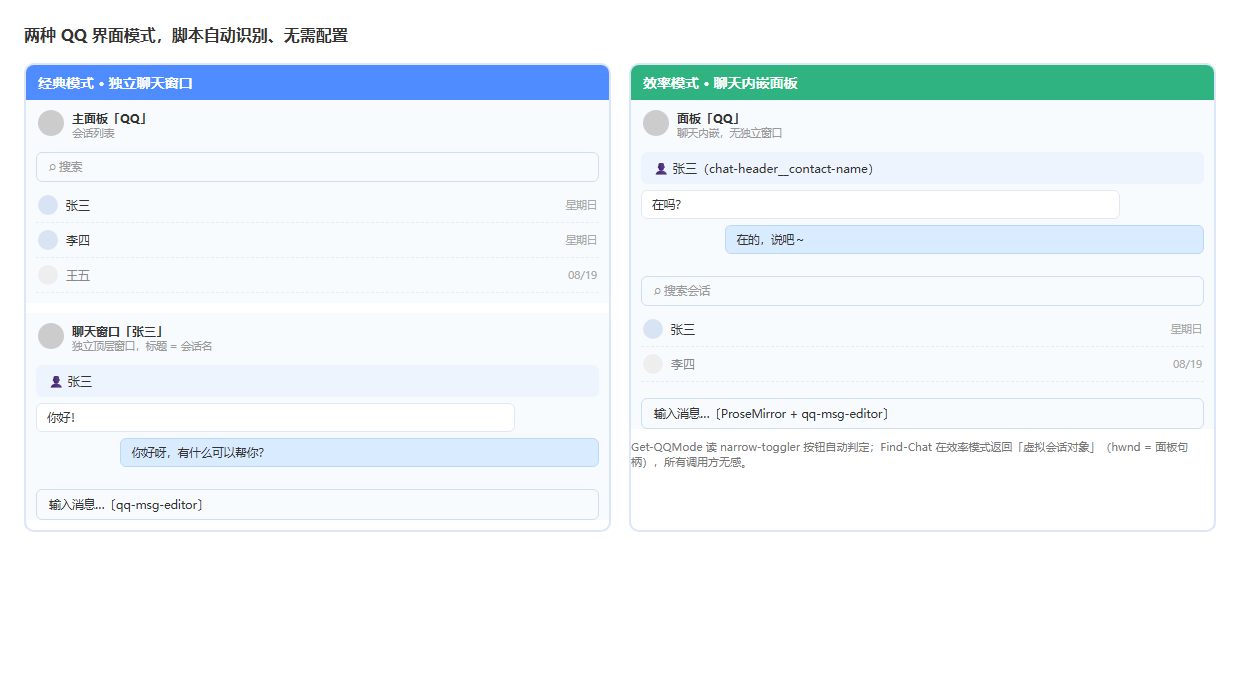This screenshot has width=1240, height=700.
Task: Click the avatar beside 聊天窗口「张三」
Action: click(x=51, y=336)
